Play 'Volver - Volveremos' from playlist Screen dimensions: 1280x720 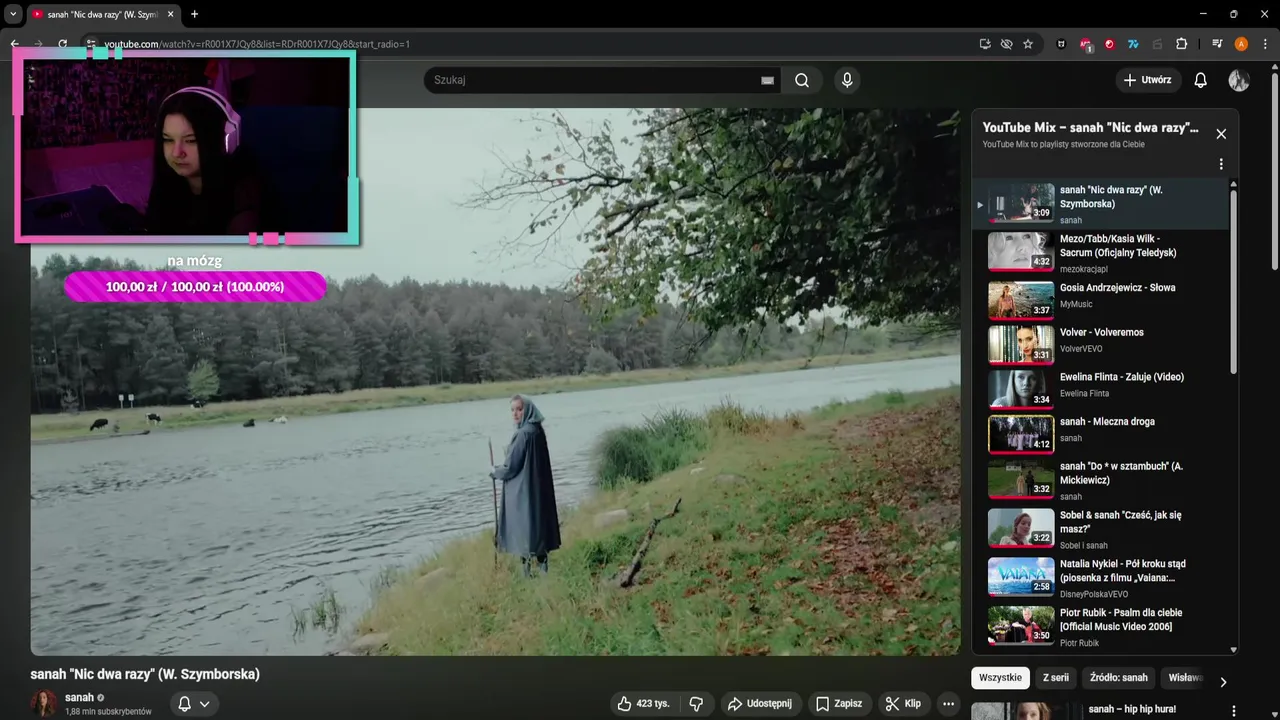(x=1100, y=343)
